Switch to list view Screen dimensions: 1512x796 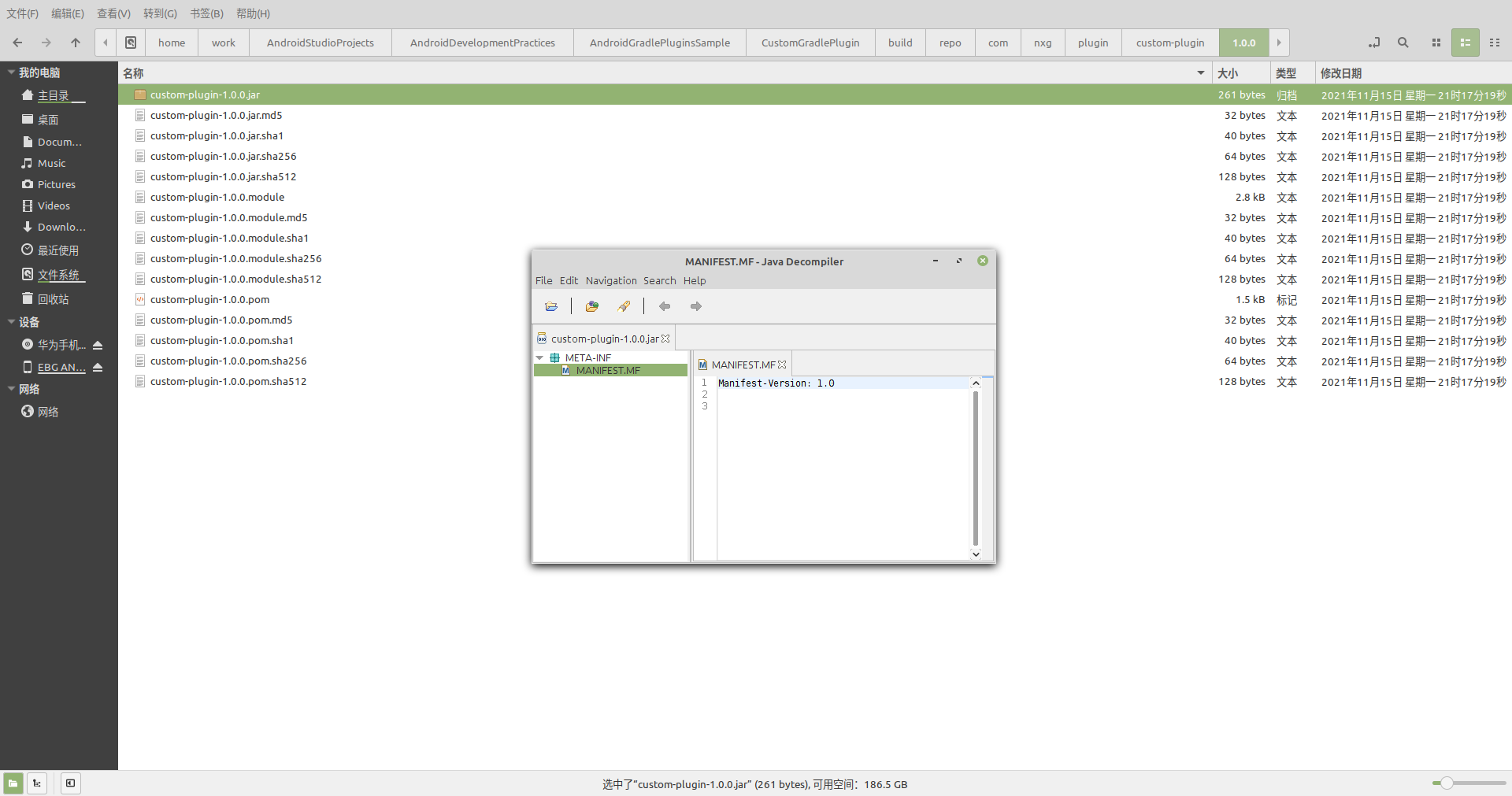tap(1466, 43)
